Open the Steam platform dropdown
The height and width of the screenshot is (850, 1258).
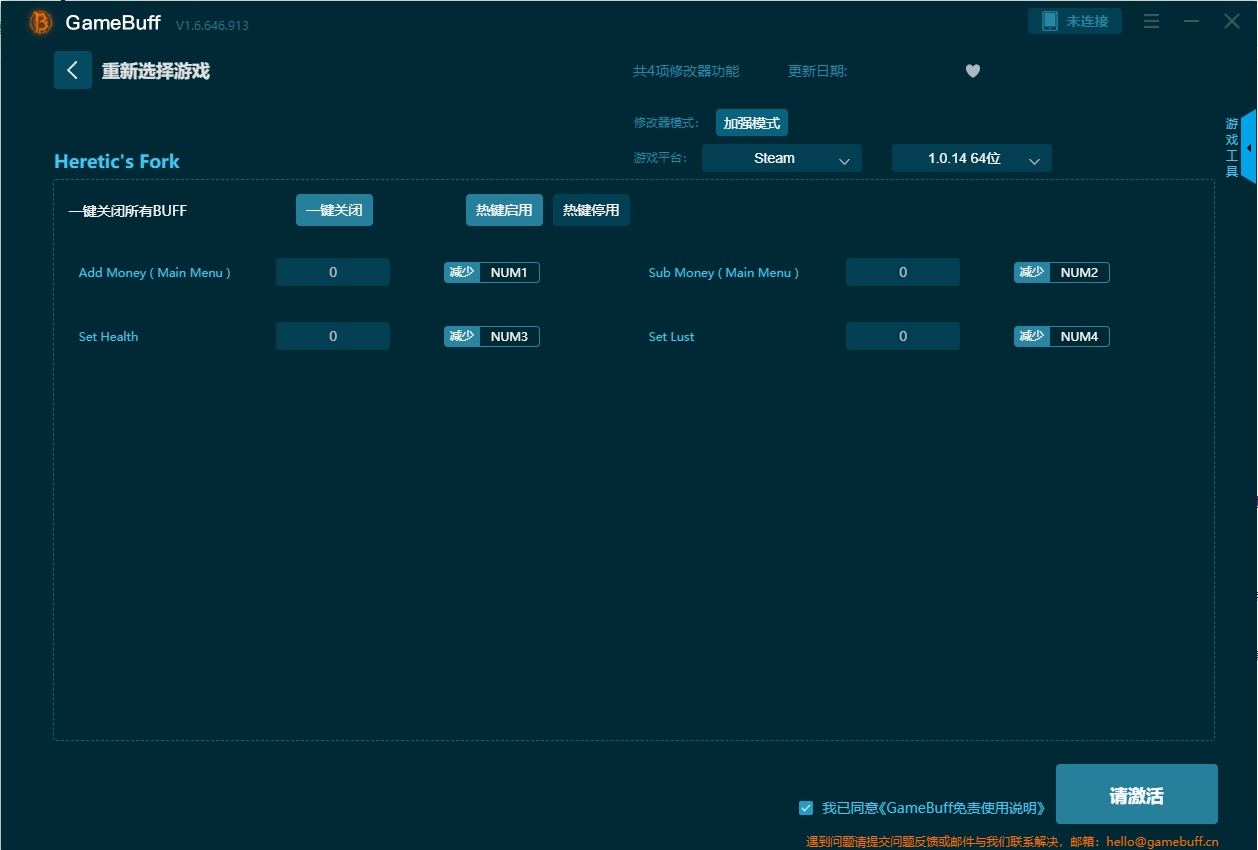point(782,158)
